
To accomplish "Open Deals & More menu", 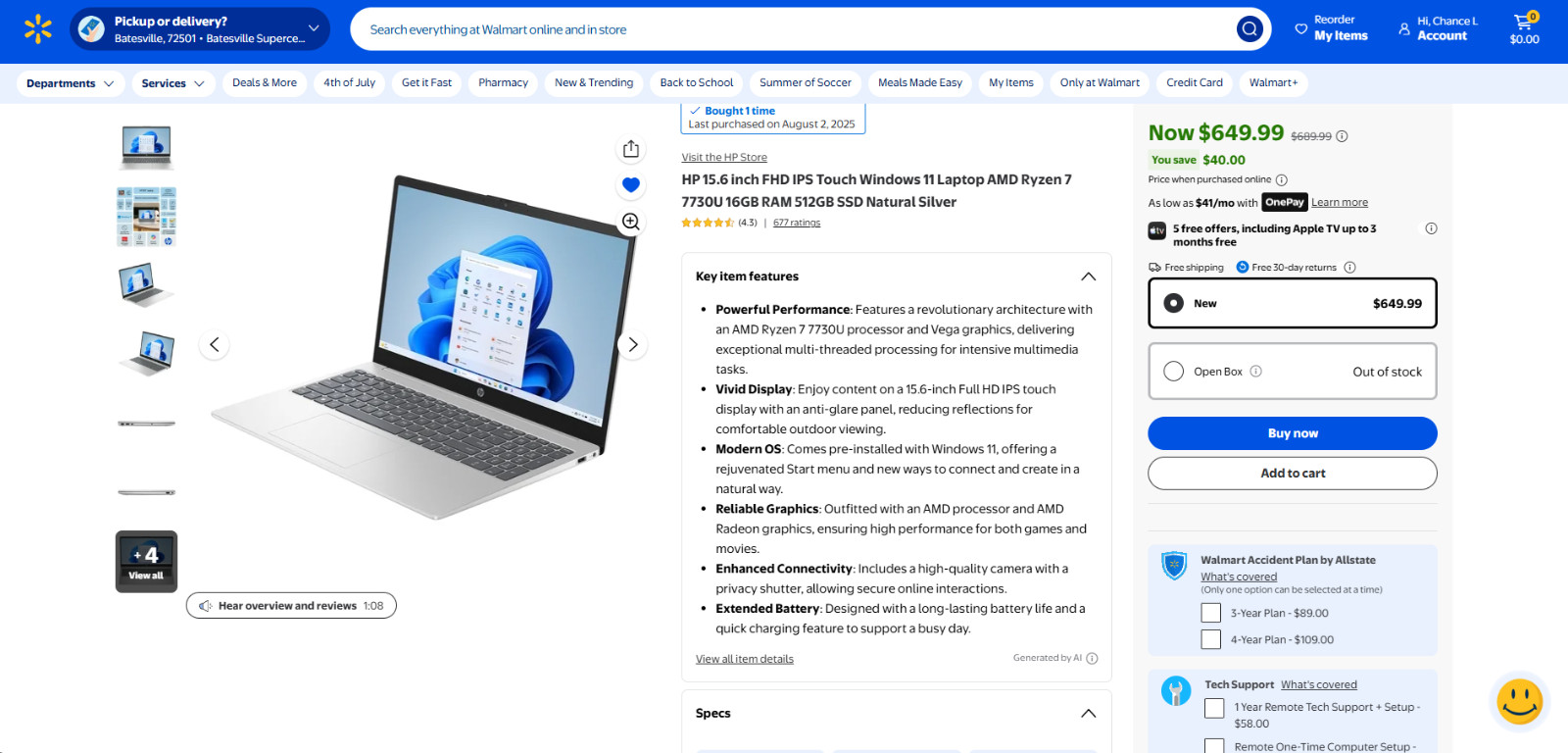I will [x=265, y=83].
